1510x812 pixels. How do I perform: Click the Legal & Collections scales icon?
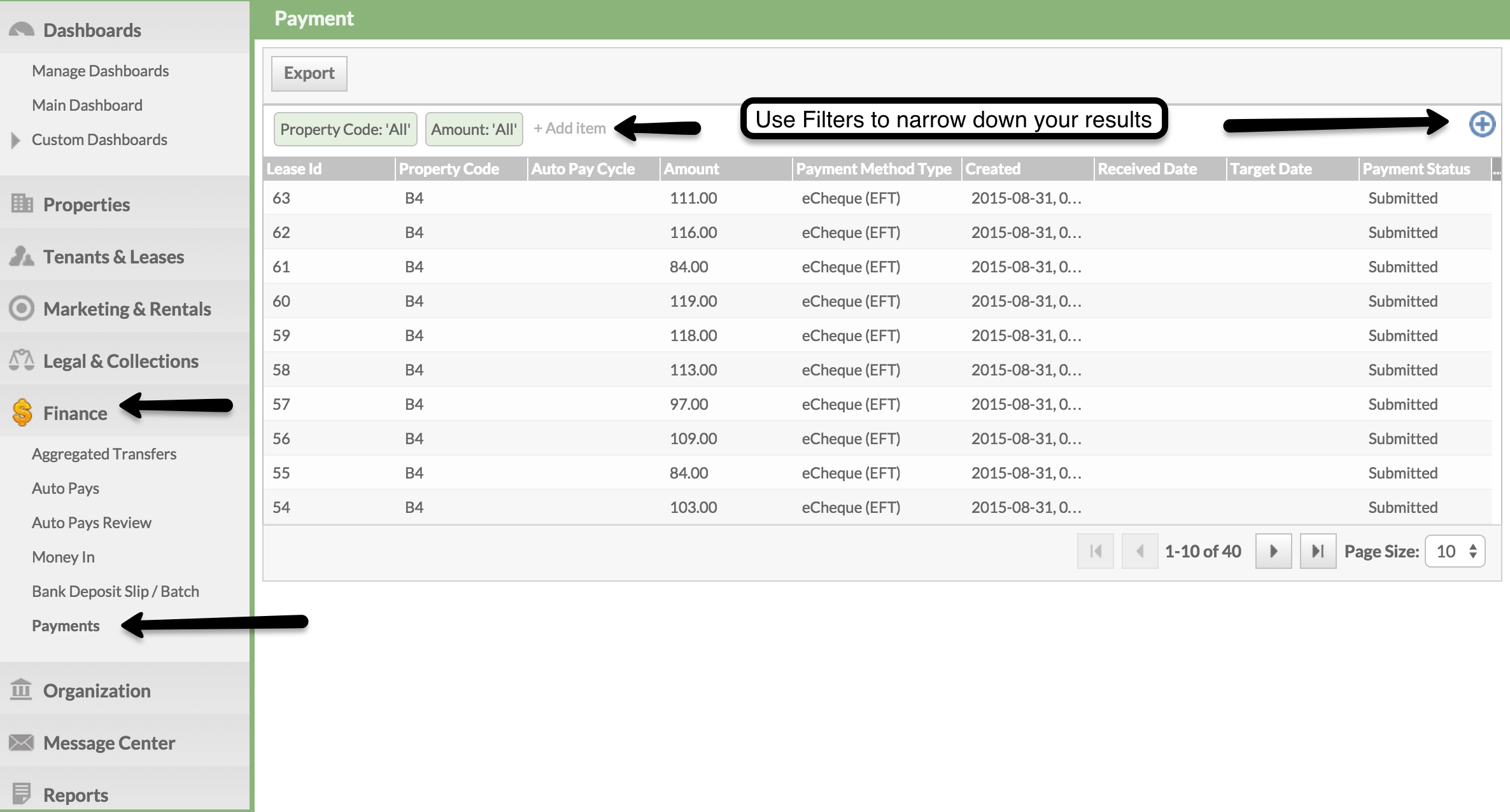pos(21,360)
